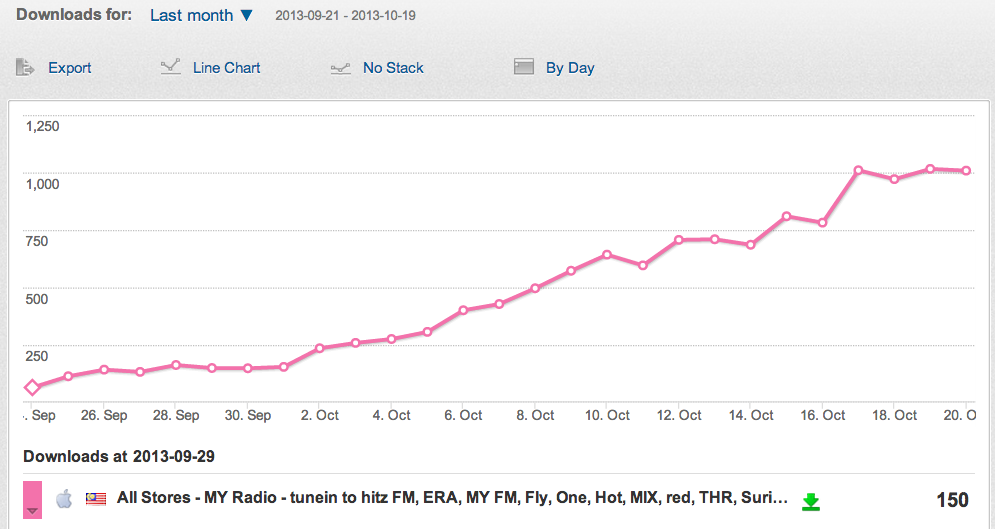Viewport: 995px width, 529px height.
Task: Click the data point above 12. Oct
Action: point(679,240)
